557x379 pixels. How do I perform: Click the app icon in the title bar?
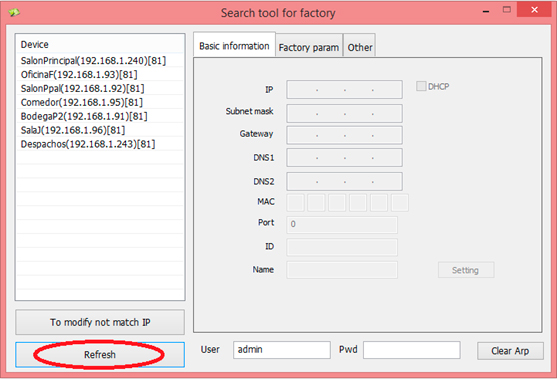pos(14,12)
